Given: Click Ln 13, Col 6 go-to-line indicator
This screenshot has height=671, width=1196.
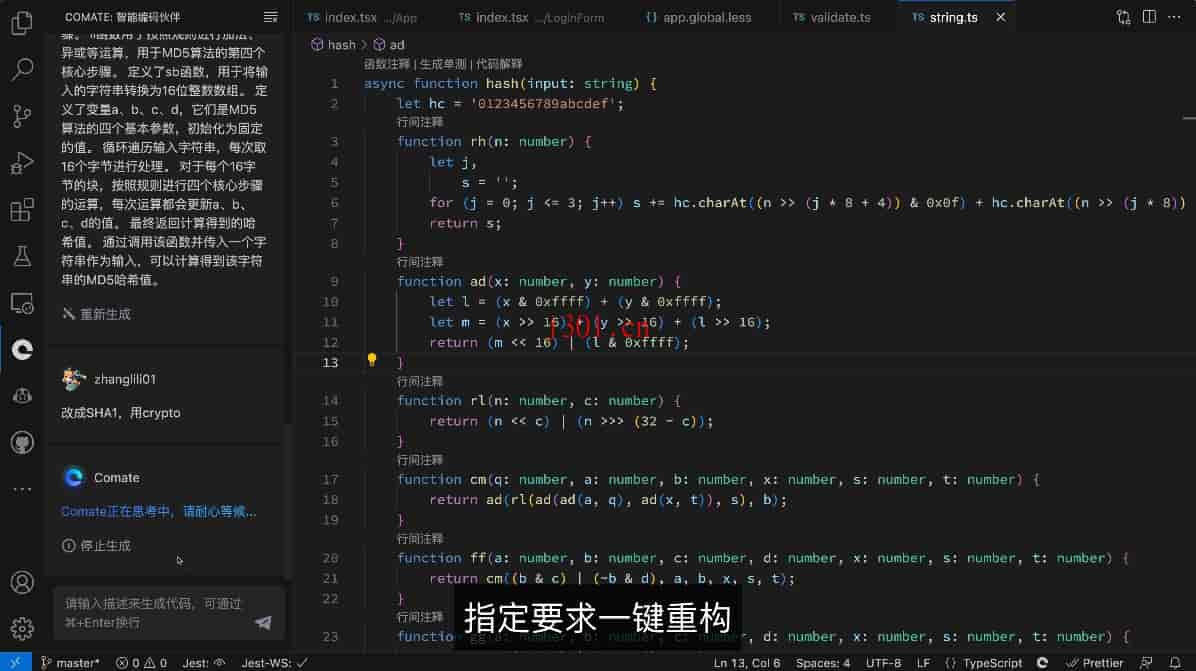Looking at the screenshot, I should click(747, 663).
